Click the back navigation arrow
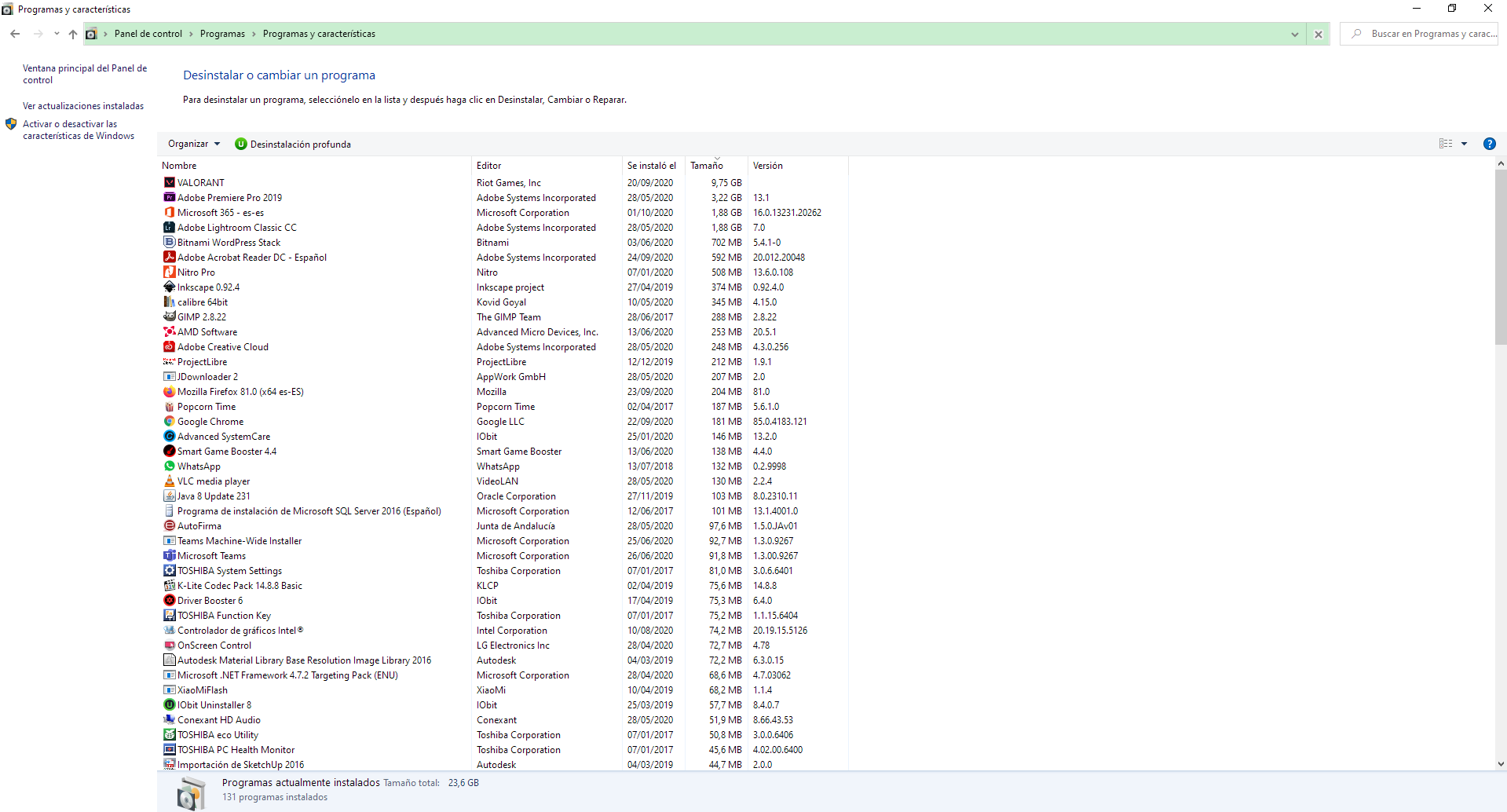 tap(15, 34)
